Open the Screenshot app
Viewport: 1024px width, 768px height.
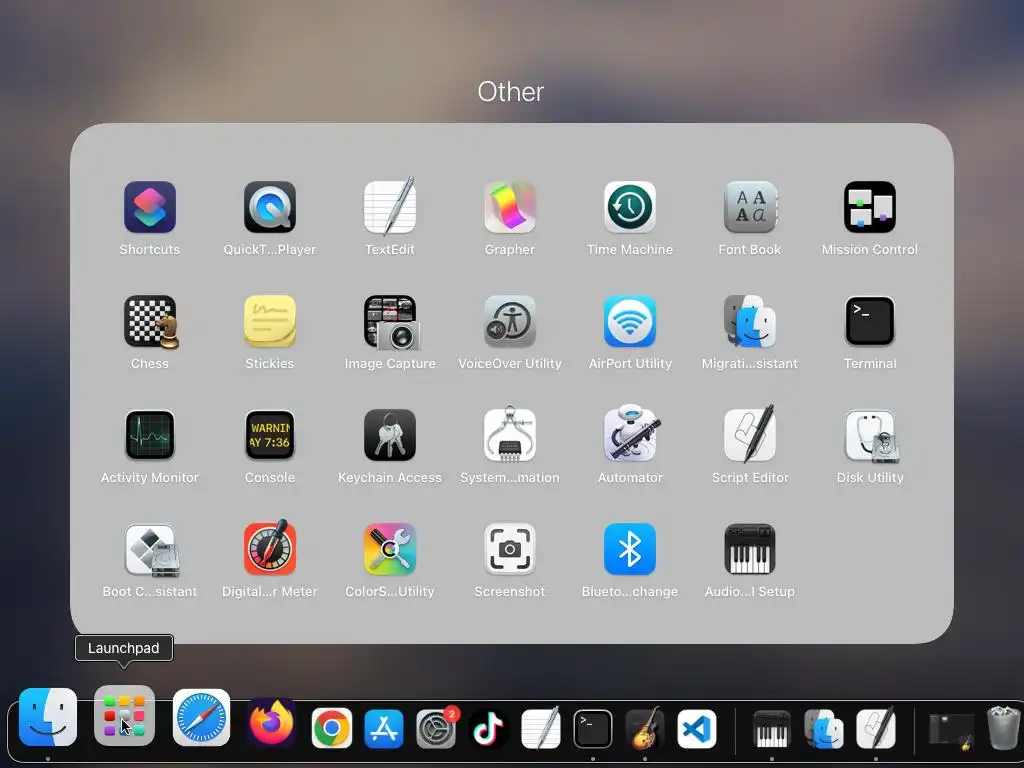click(x=510, y=549)
